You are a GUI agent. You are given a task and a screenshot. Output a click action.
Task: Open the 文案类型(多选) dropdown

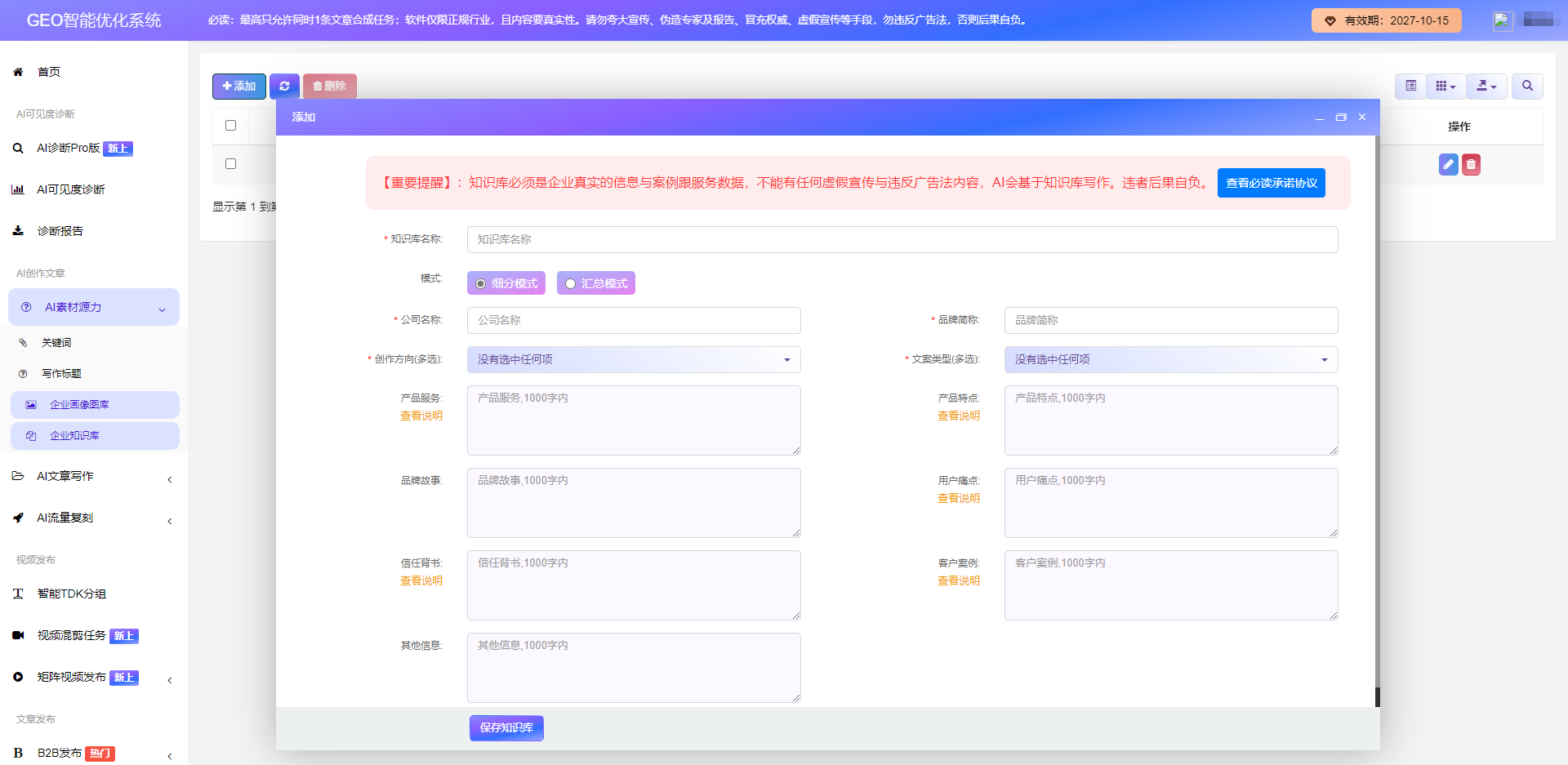tap(1171, 359)
